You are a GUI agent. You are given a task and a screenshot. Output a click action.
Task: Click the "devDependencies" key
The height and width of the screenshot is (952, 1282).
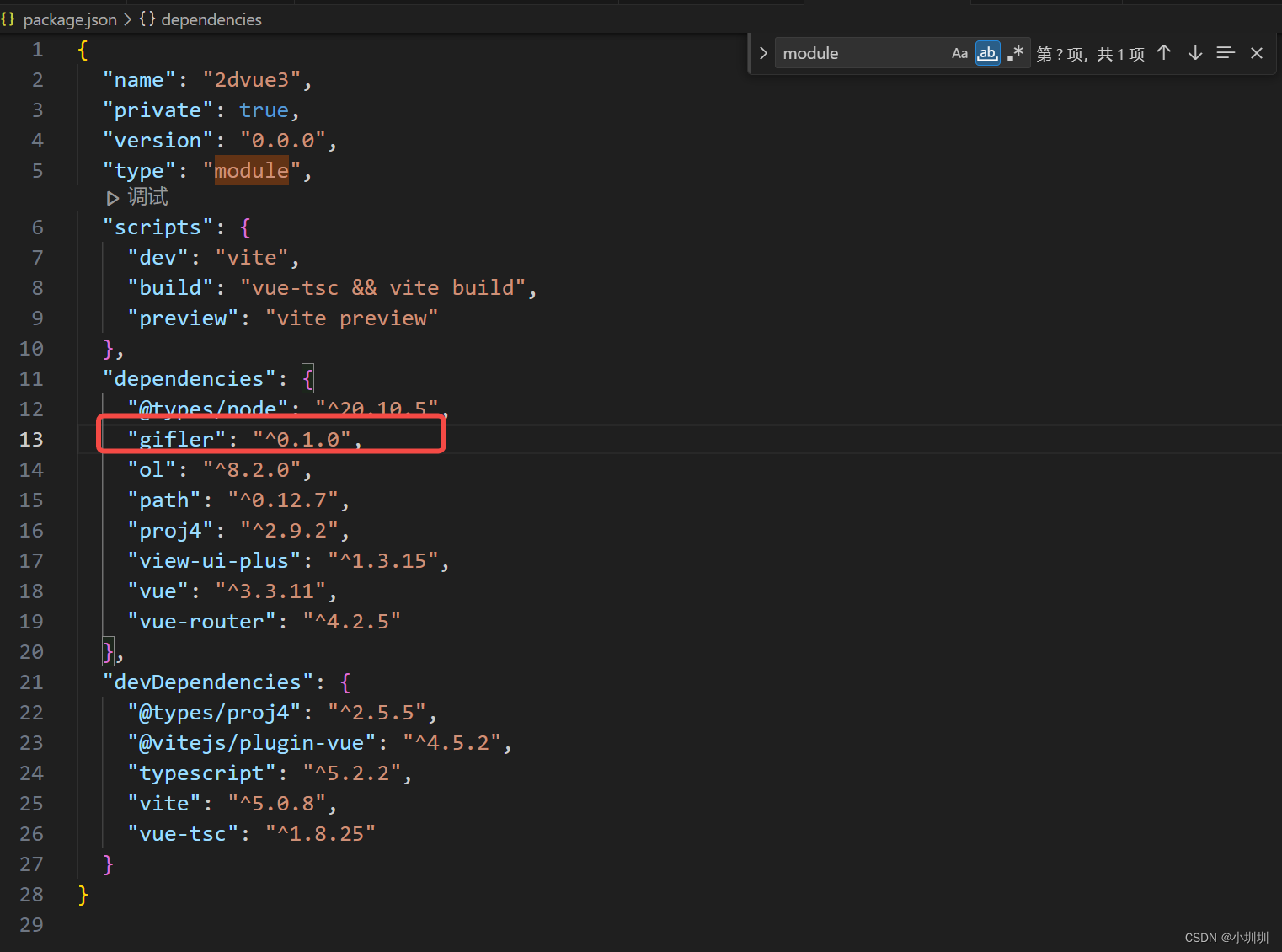[208, 682]
